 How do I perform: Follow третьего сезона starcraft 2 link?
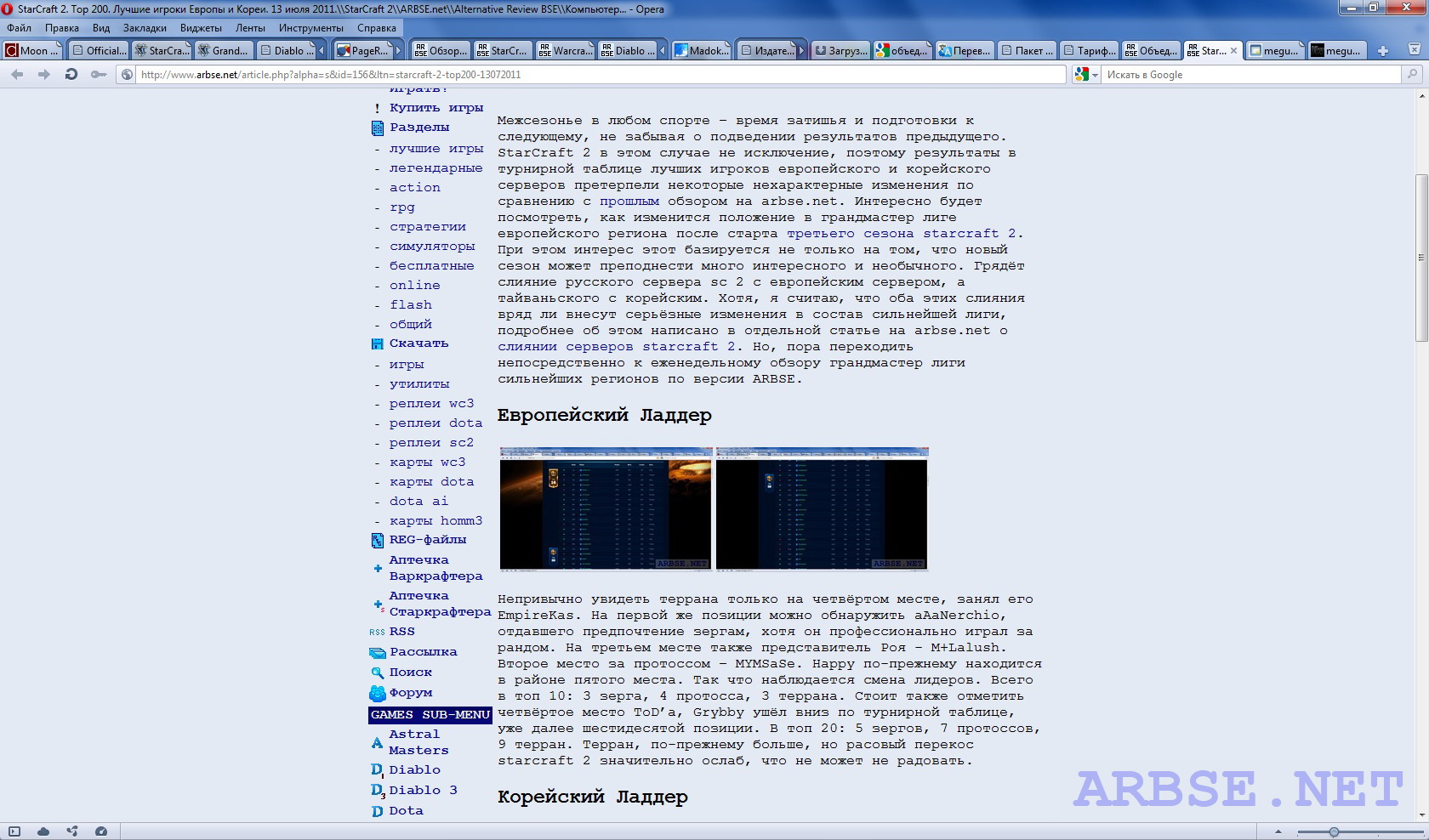(x=902, y=234)
